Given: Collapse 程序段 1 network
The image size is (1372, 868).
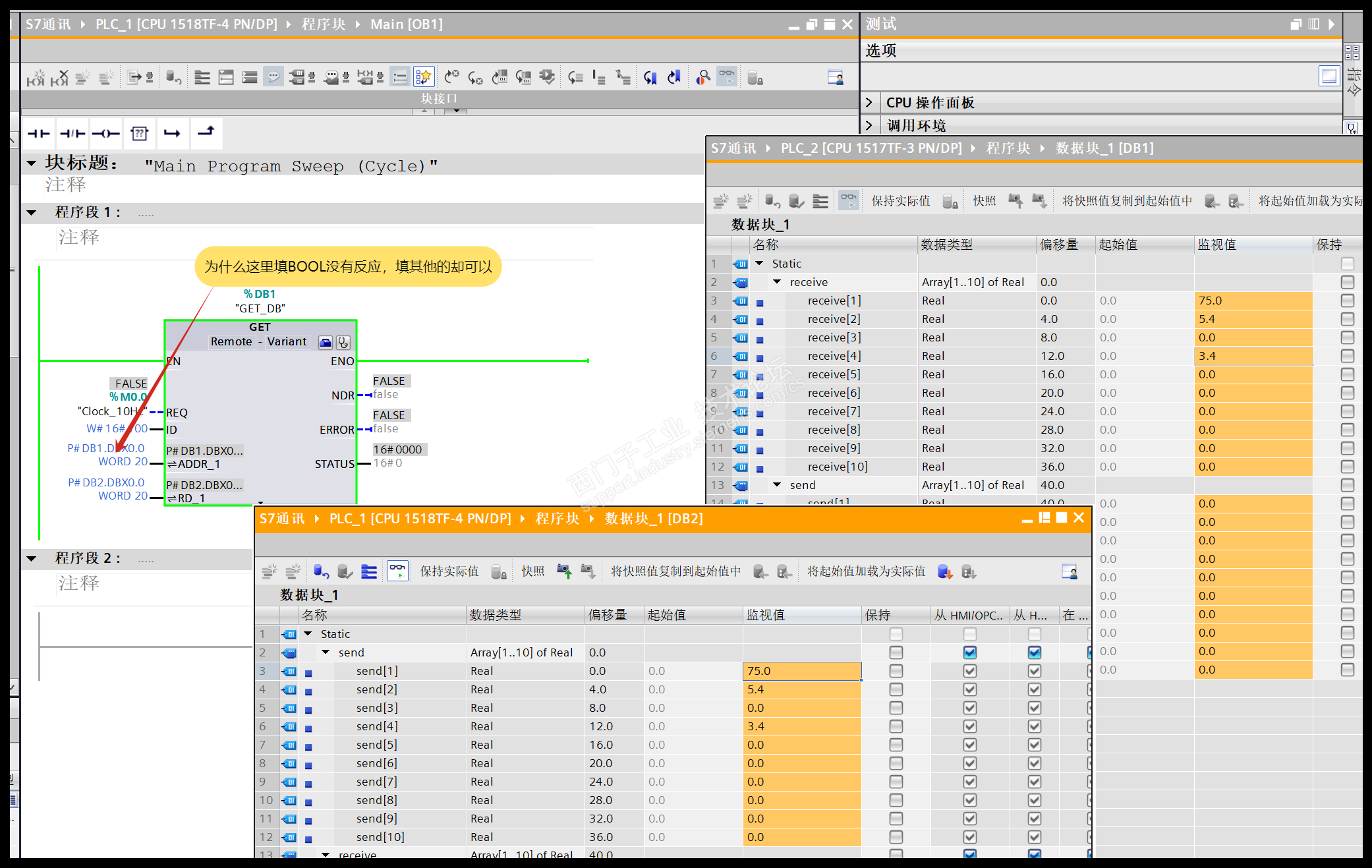Looking at the screenshot, I should point(32,212).
